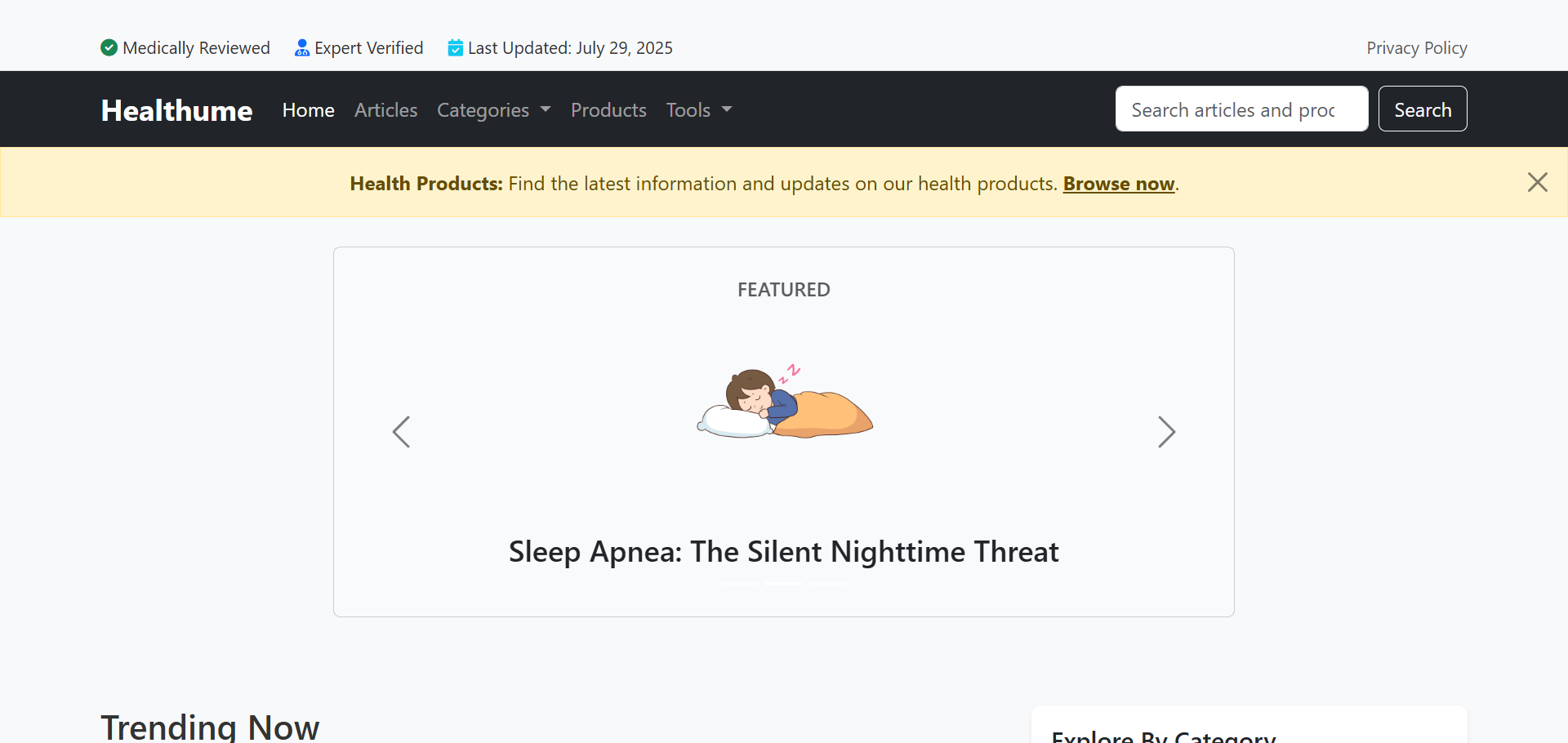
Task: Click the Medically Reviewed checkmark icon
Action: [109, 47]
